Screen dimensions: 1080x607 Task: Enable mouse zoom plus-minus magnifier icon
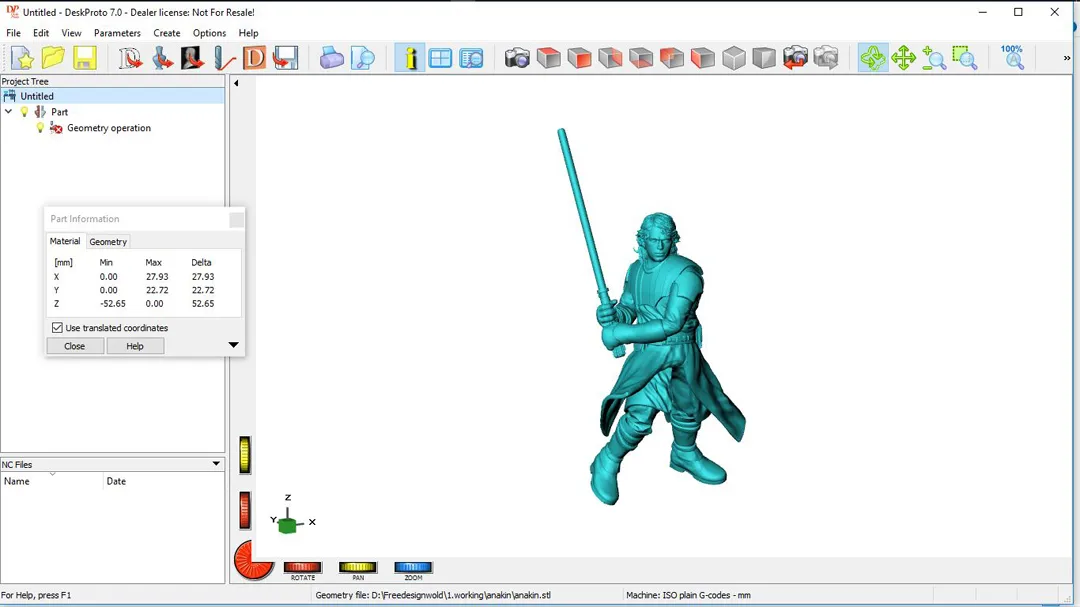point(934,58)
